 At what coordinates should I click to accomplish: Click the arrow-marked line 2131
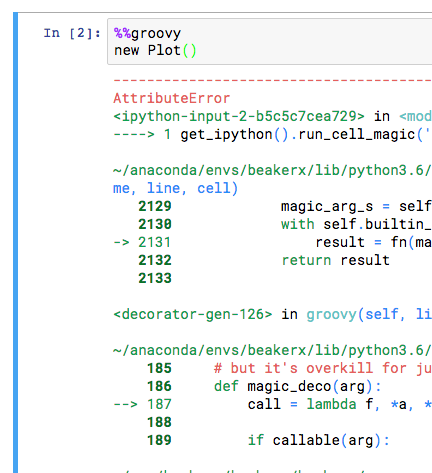(273, 242)
